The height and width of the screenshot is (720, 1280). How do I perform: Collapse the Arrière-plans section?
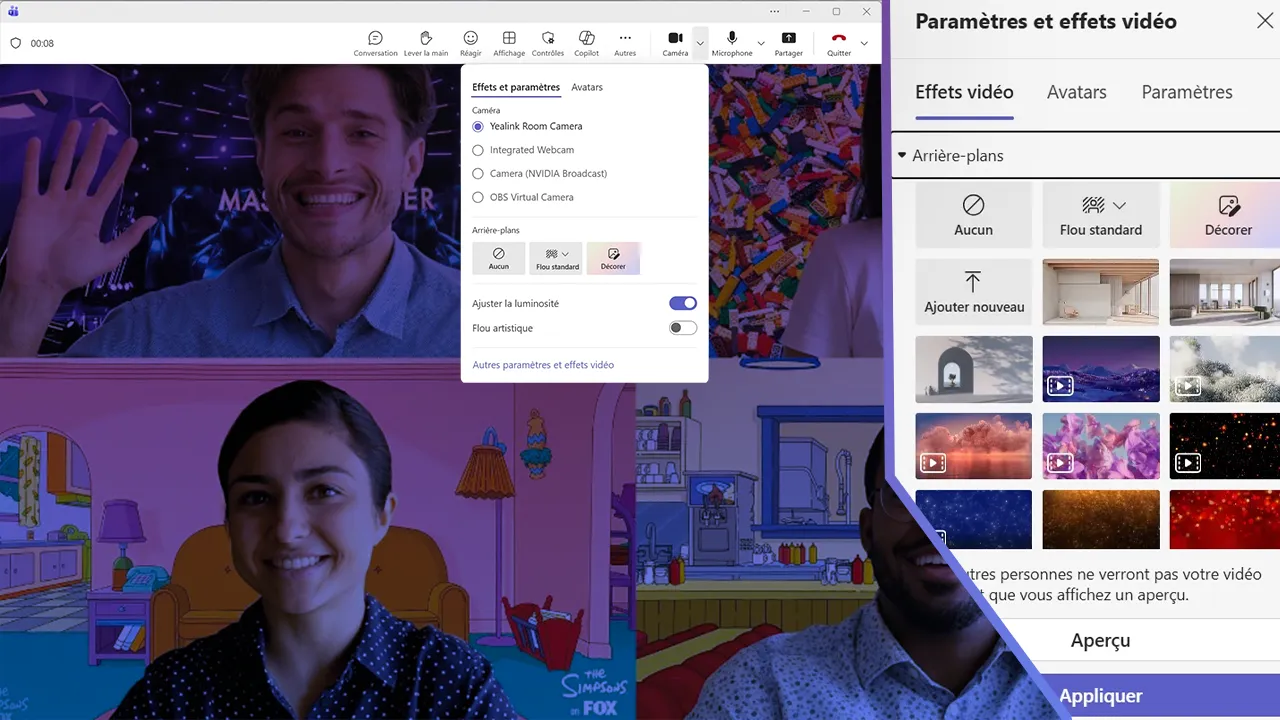coord(902,156)
